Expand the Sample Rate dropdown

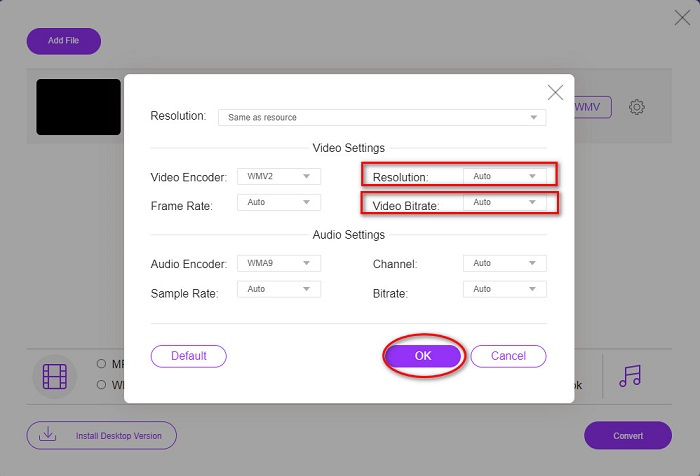[278, 289]
